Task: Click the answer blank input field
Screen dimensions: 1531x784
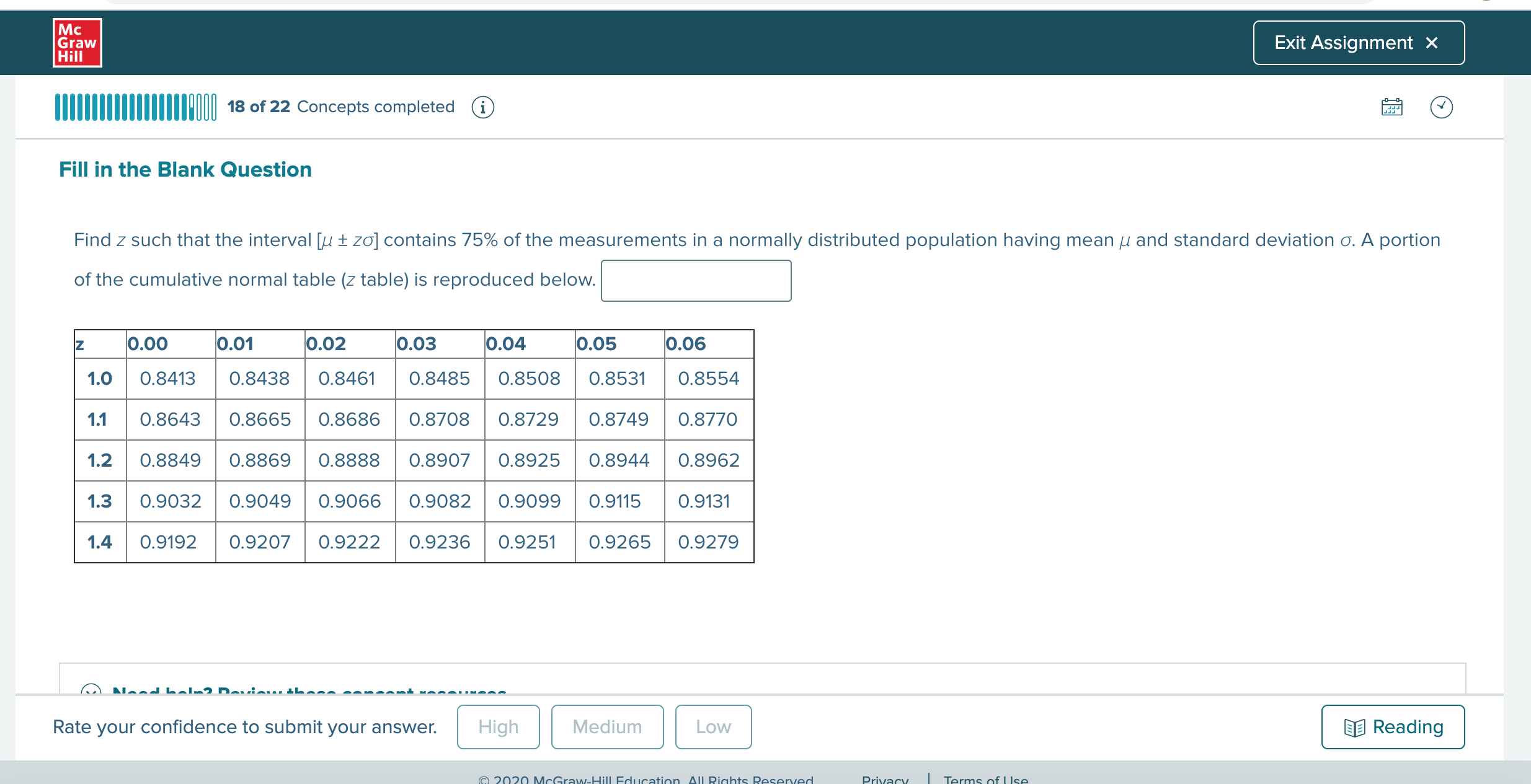Action: pos(696,281)
